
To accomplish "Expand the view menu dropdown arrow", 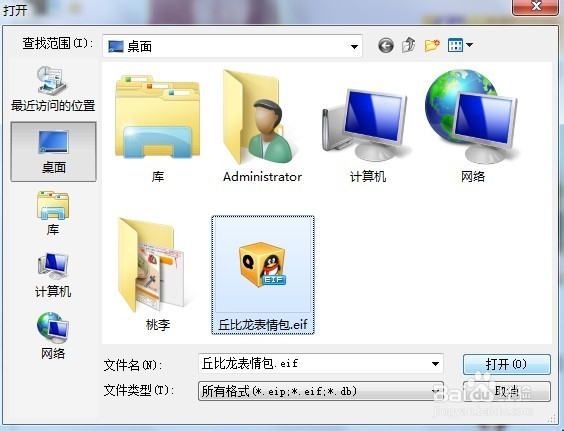I will [469, 45].
